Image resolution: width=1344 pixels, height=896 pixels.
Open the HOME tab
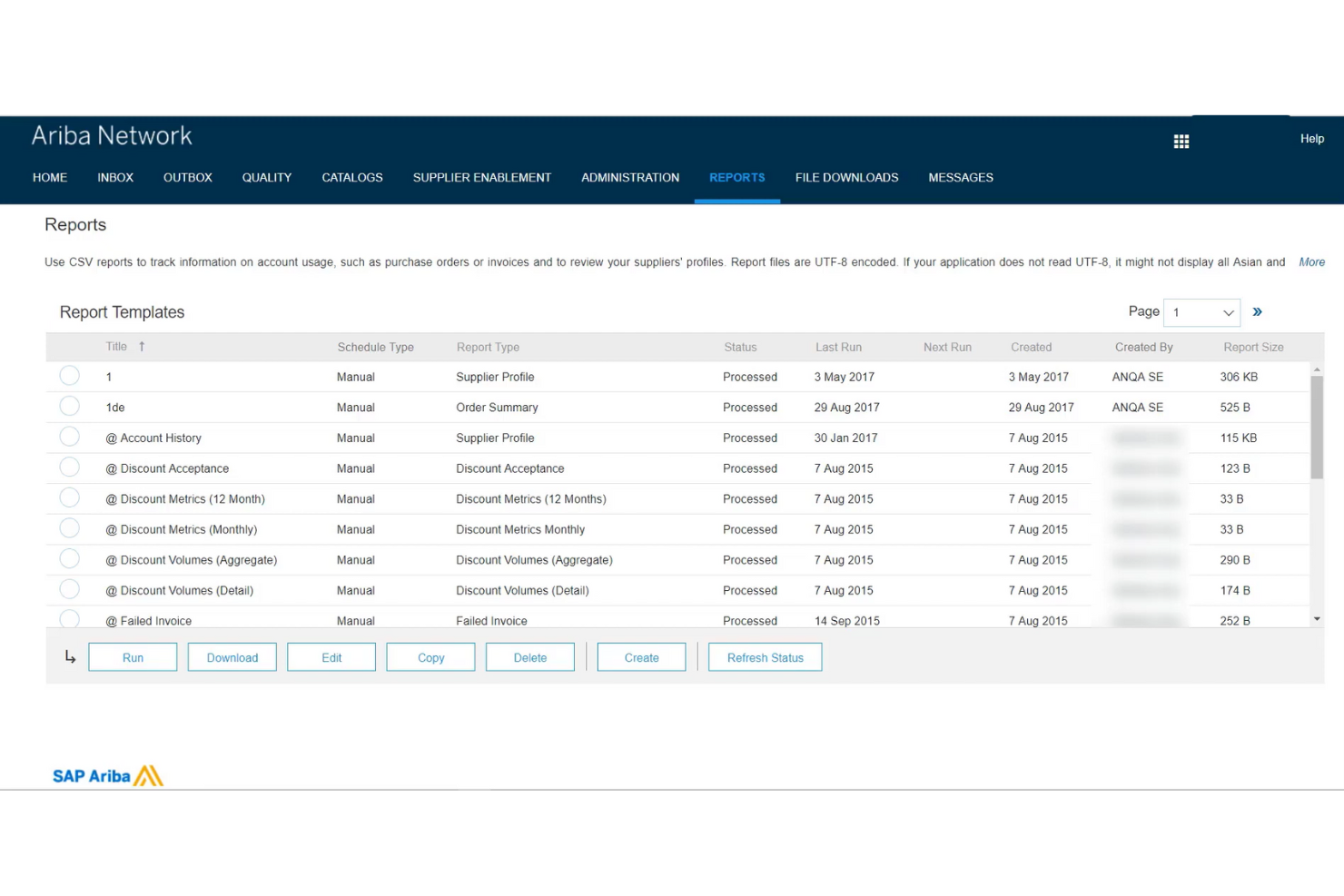click(50, 178)
